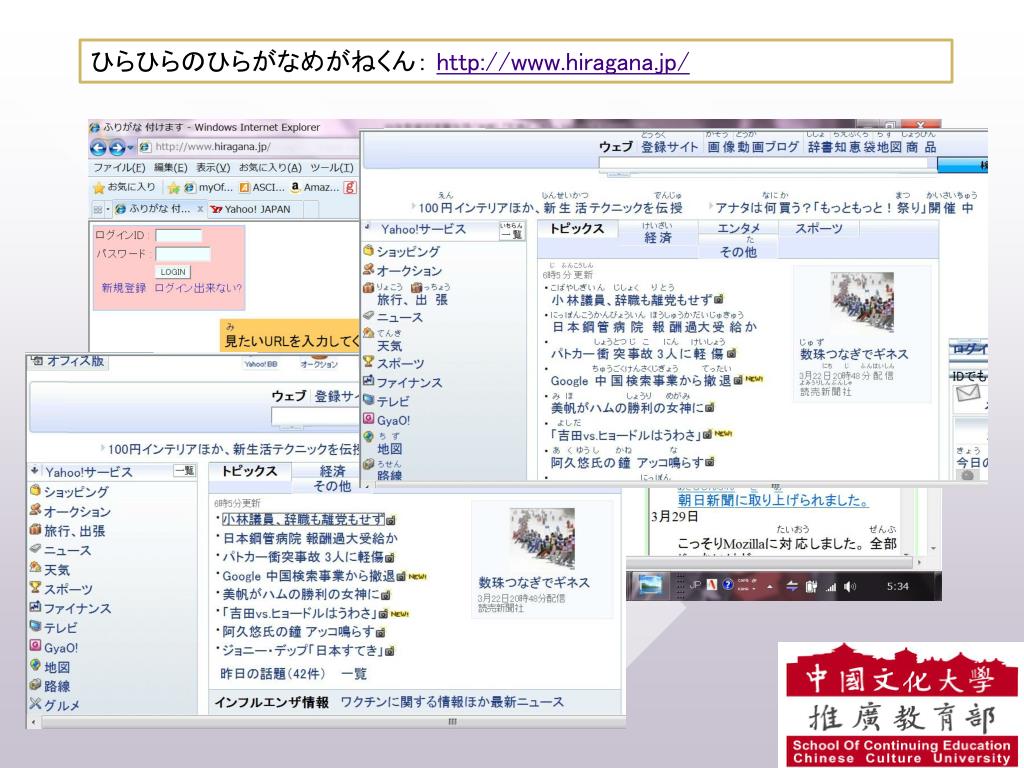Open the Quick Tabs grid icon in IE
1024x768 pixels.
(x=99, y=210)
